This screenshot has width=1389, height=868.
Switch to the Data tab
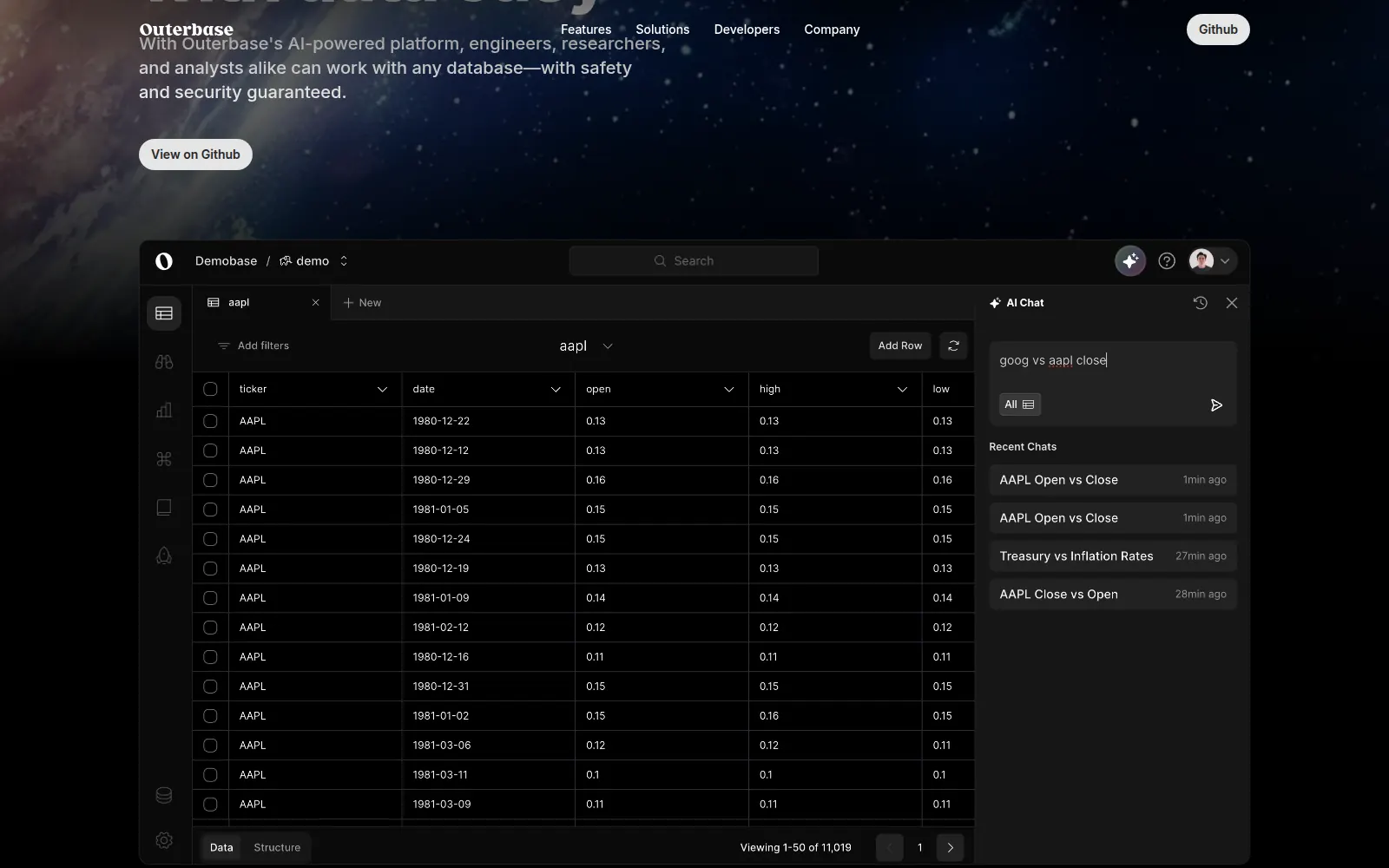[x=221, y=847]
